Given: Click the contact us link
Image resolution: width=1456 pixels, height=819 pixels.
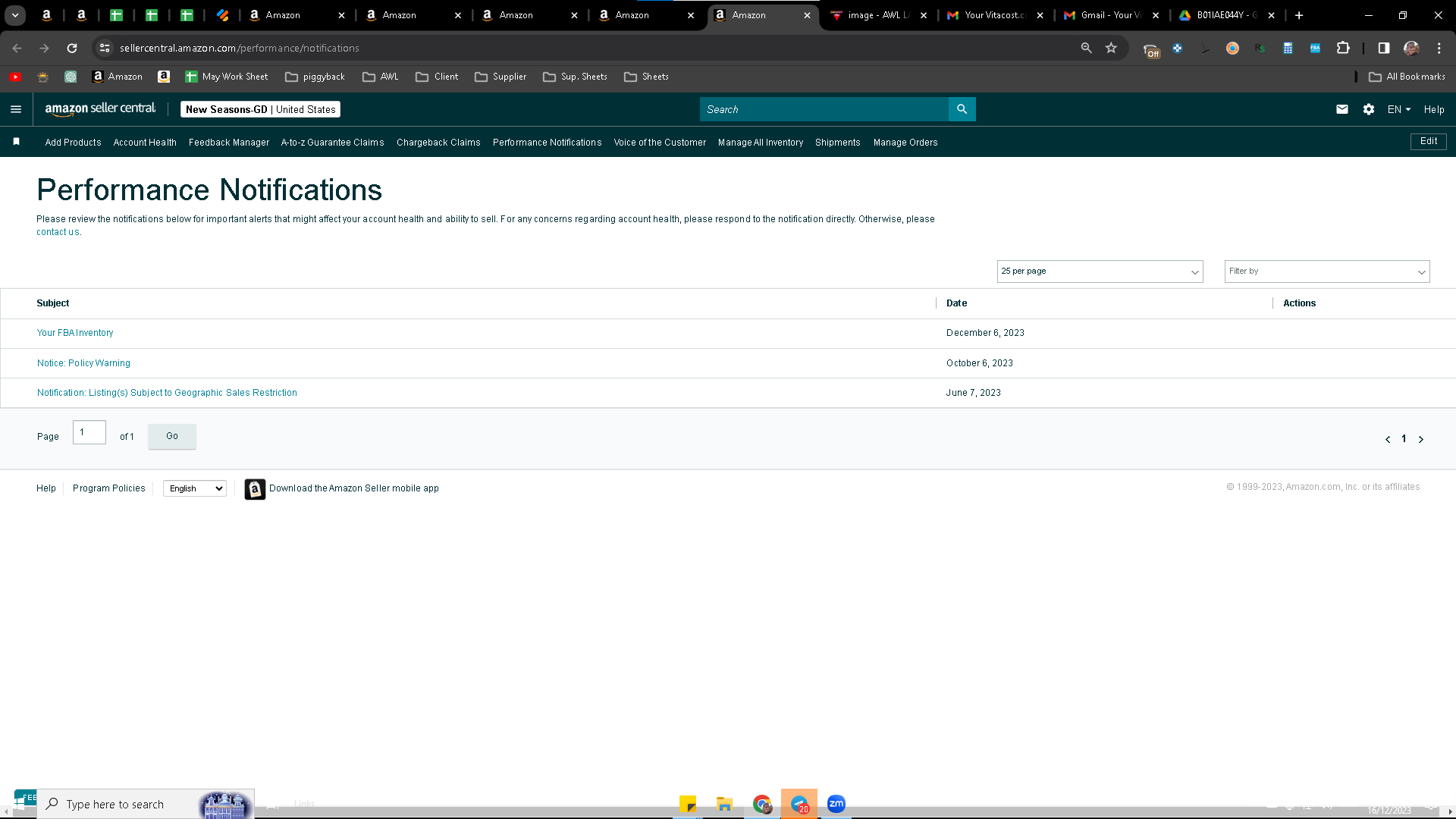Looking at the screenshot, I should (x=58, y=232).
